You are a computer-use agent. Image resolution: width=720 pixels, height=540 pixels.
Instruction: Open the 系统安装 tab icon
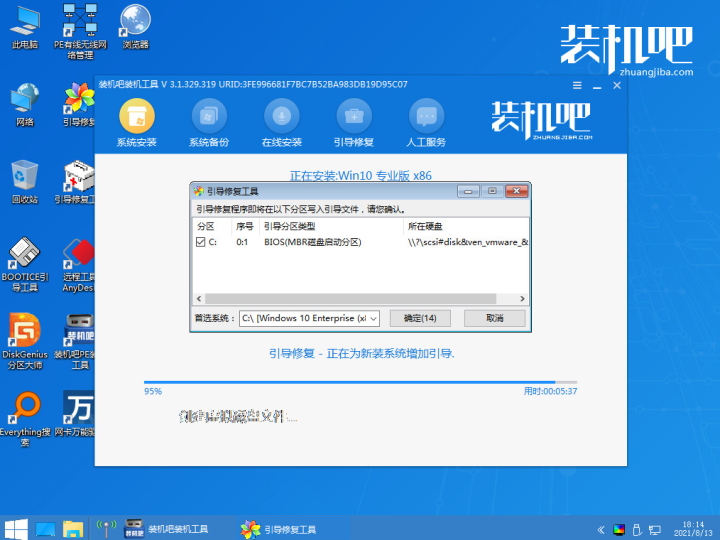[x=137, y=116]
